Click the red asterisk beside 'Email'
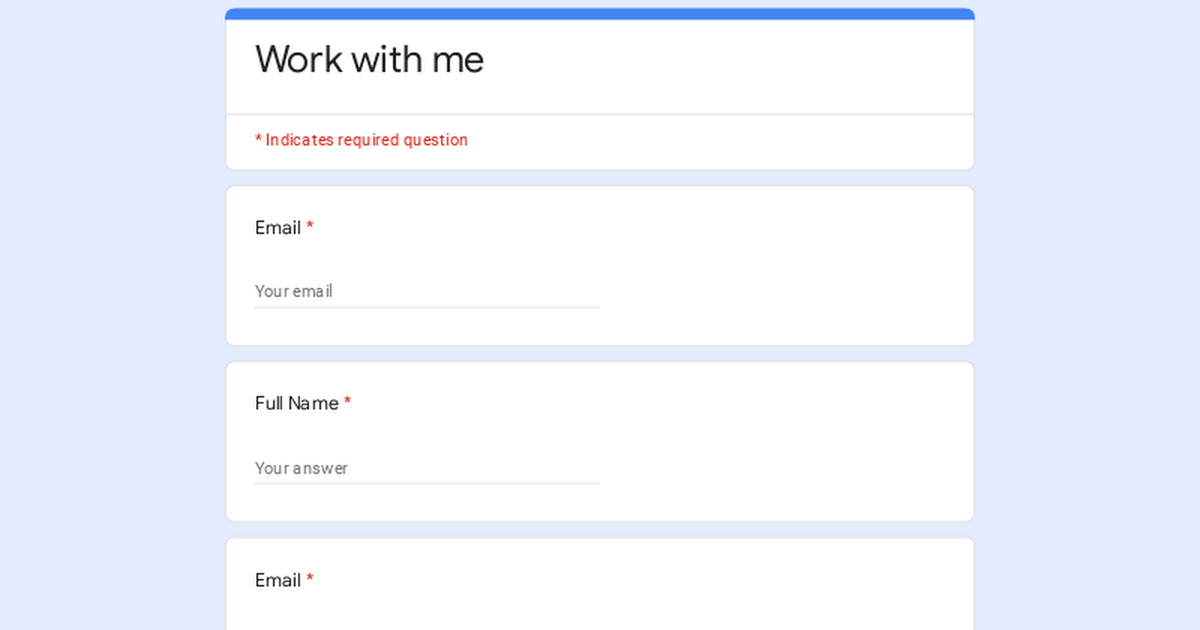This screenshot has width=1200, height=630. [310, 228]
